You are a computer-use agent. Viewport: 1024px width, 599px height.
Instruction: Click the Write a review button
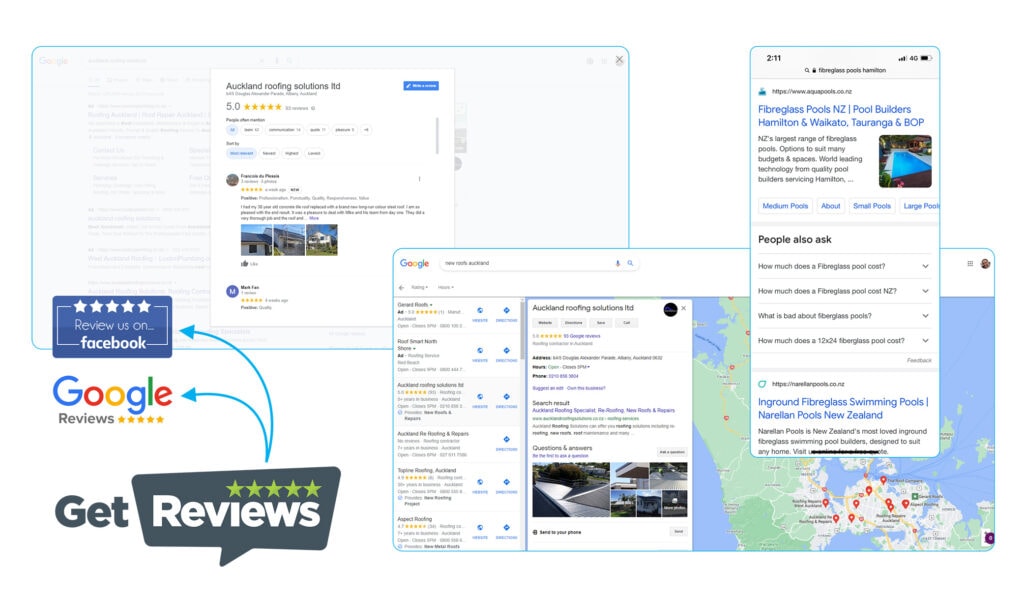tap(420, 86)
